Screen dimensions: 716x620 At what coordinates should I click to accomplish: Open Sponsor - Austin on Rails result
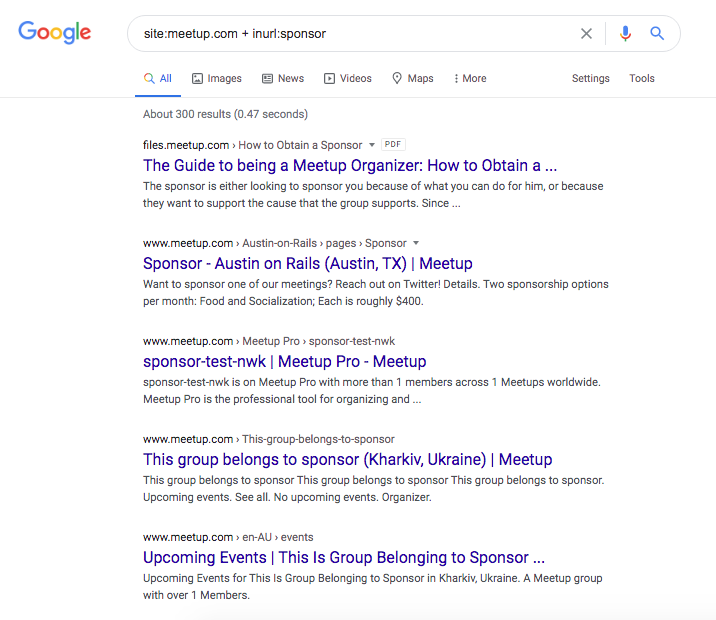tap(307, 263)
